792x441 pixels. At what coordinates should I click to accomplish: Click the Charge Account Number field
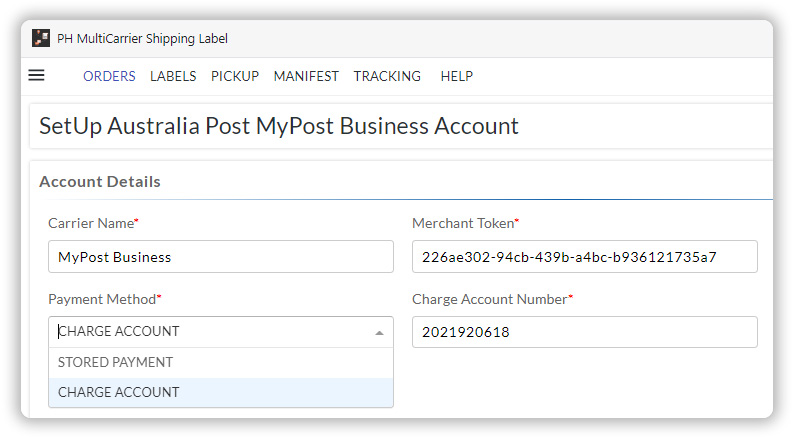(x=584, y=332)
